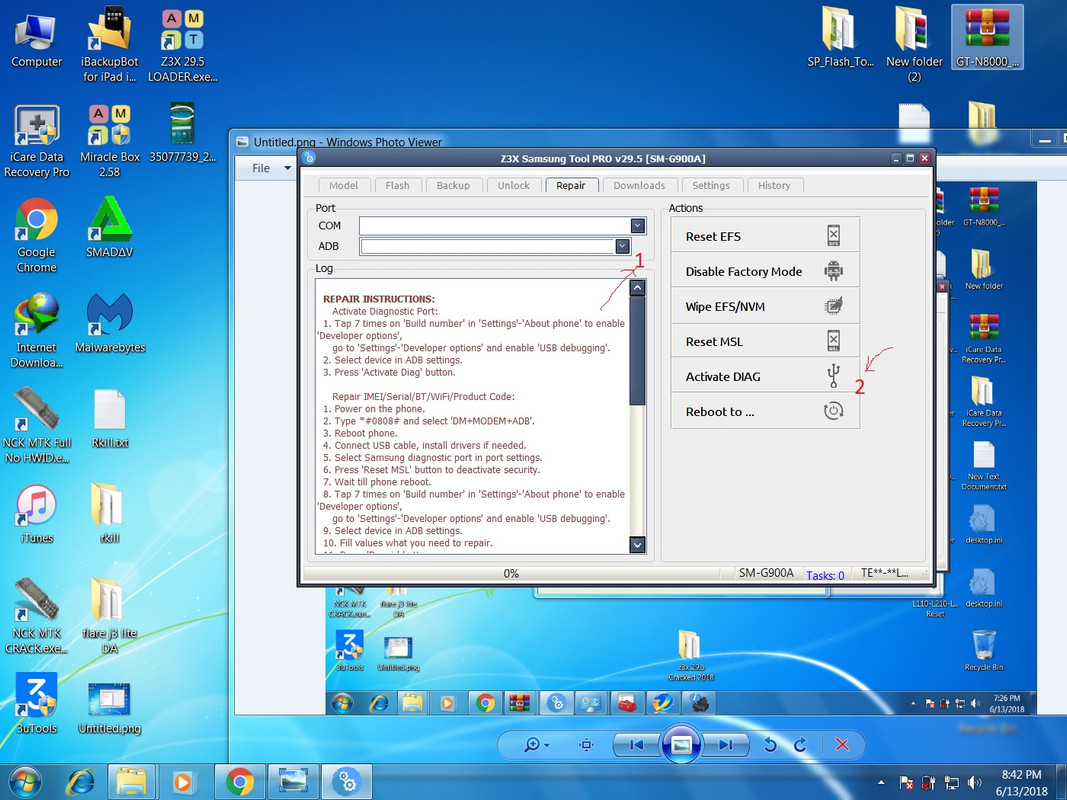Screen dimensions: 1067x800
Task: Expand the COM port dropdown
Action: (638, 226)
